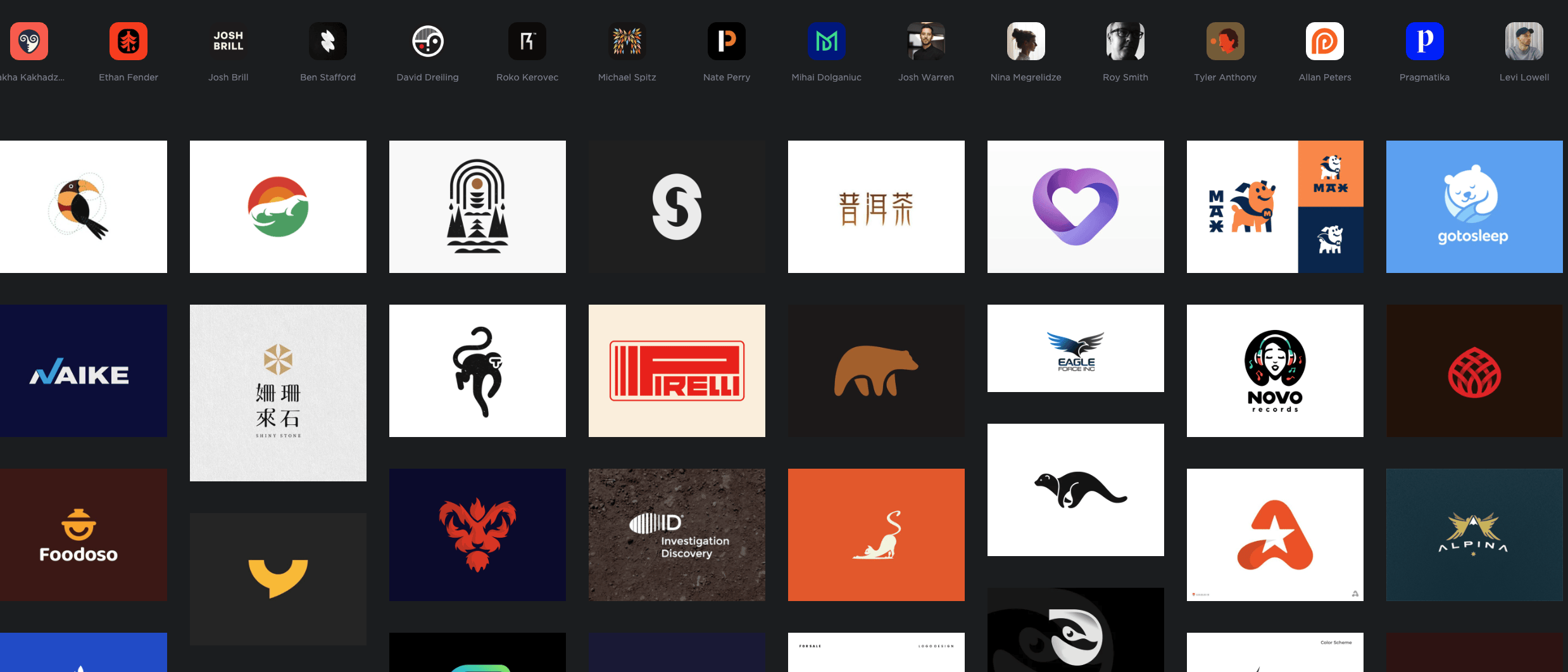1568x672 pixels.
Task: Click Mihai Dolganiuc's green M avatar
Action: pos(827,41)
